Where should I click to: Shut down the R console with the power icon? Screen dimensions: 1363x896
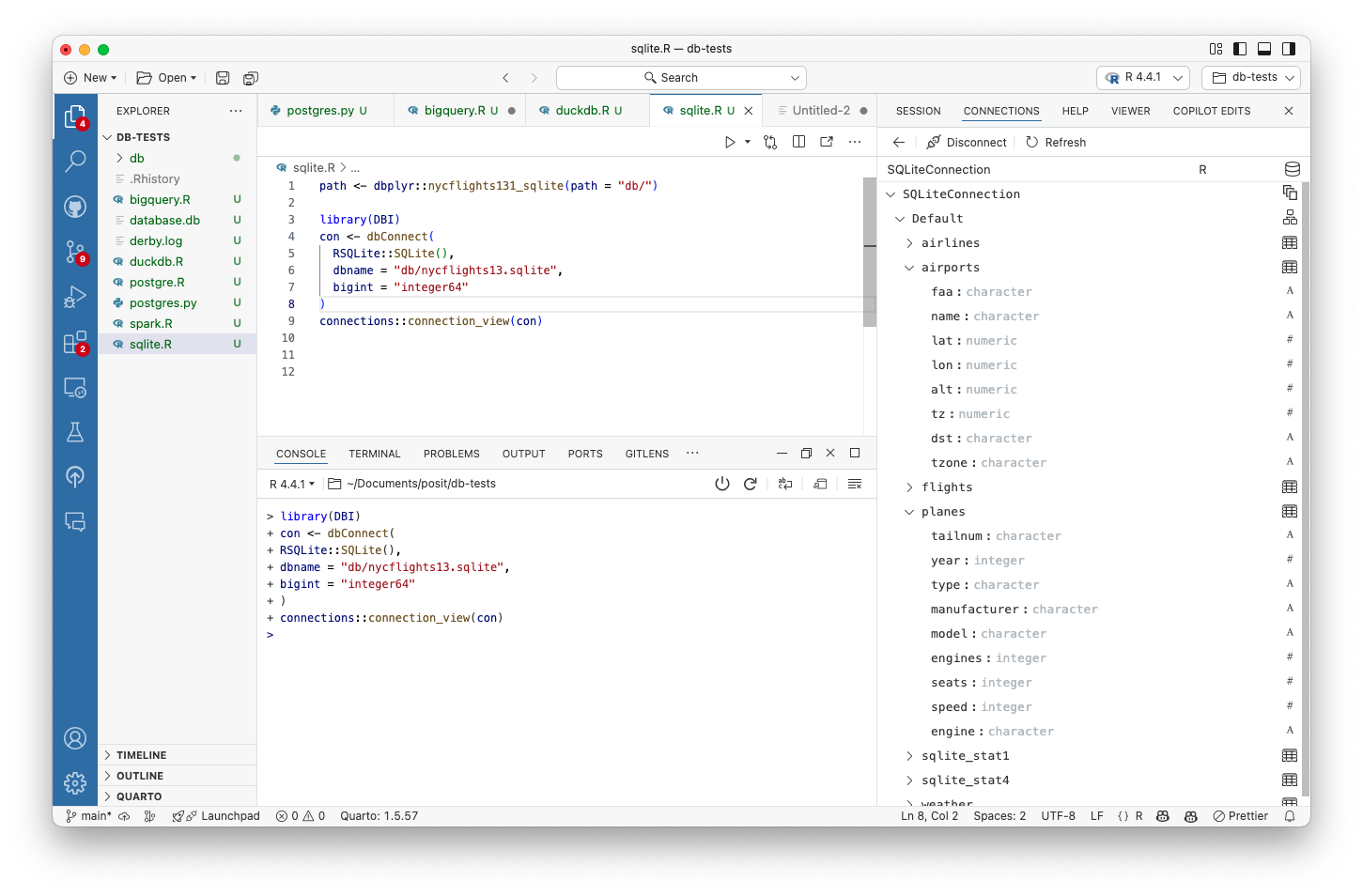pyautogui.click(x=721, y=483)
